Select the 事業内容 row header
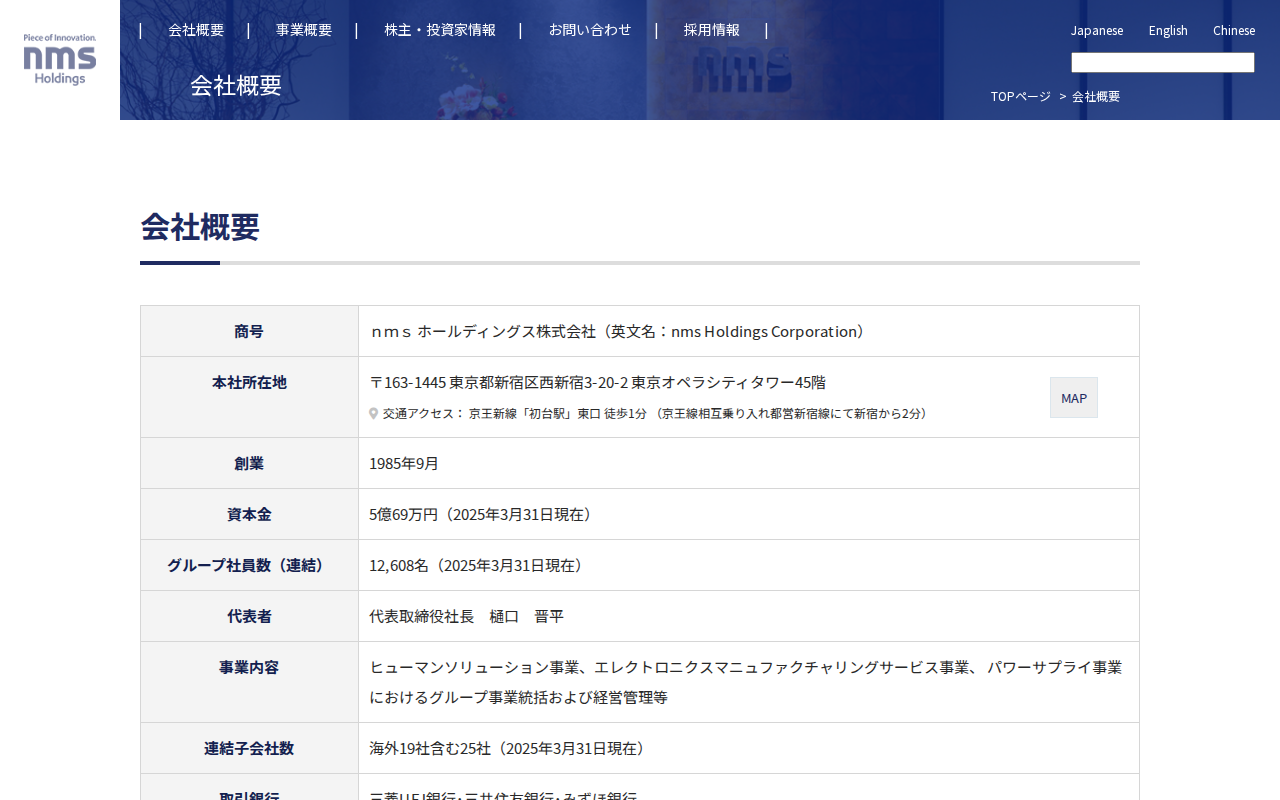The image size is (1280, 800). click(249, 682)
